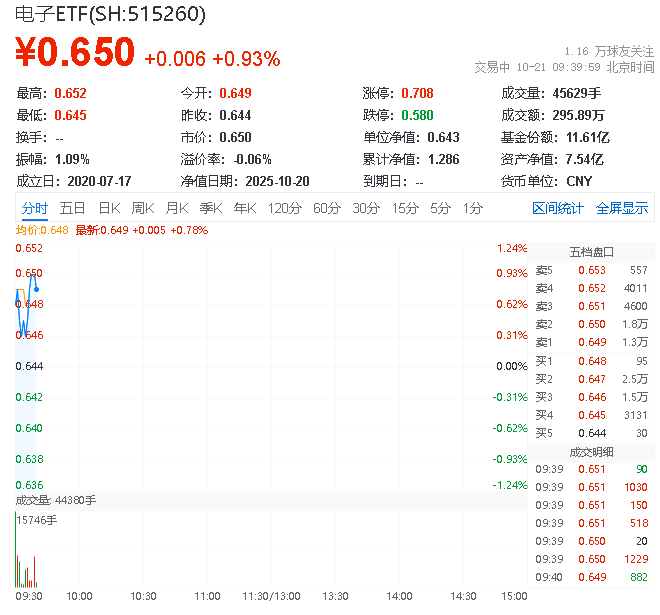Viewport: 660px width, 615px height.
Task: Click the 区间统计 link
Action: [557, 208]
